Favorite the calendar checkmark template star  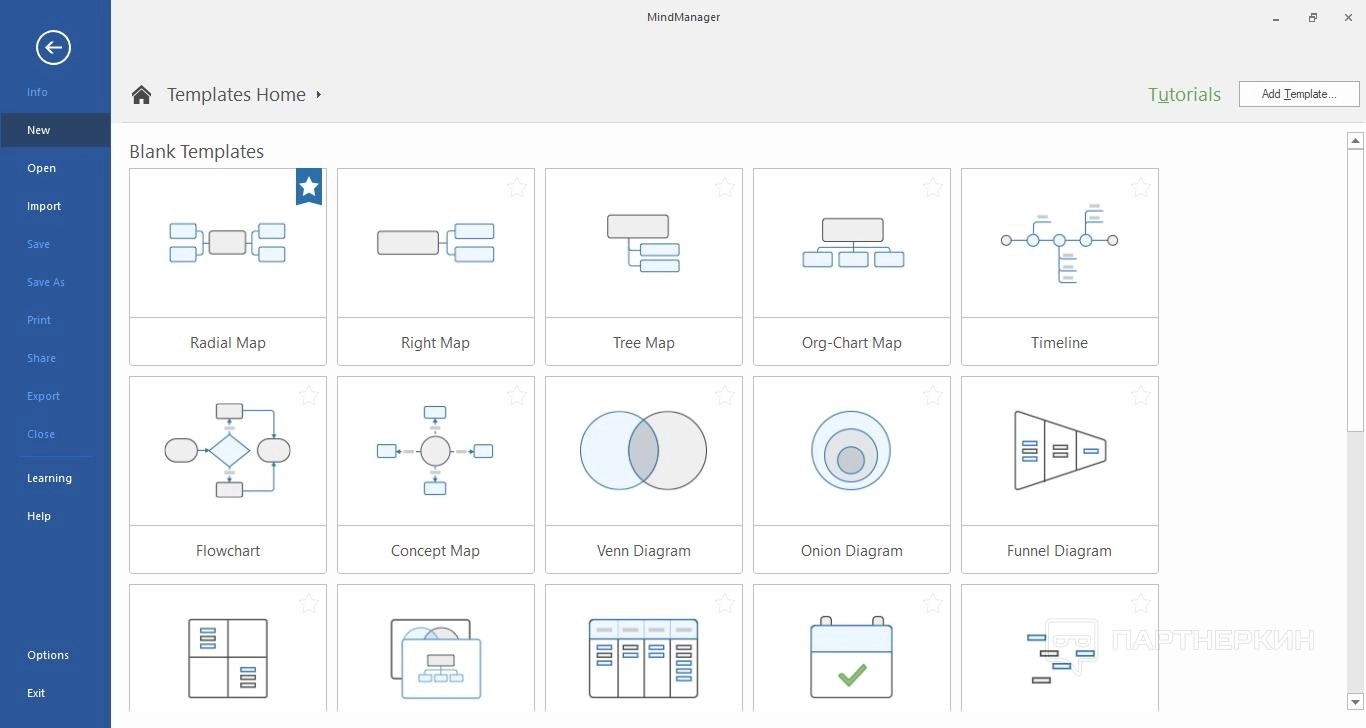pos(933,603)
